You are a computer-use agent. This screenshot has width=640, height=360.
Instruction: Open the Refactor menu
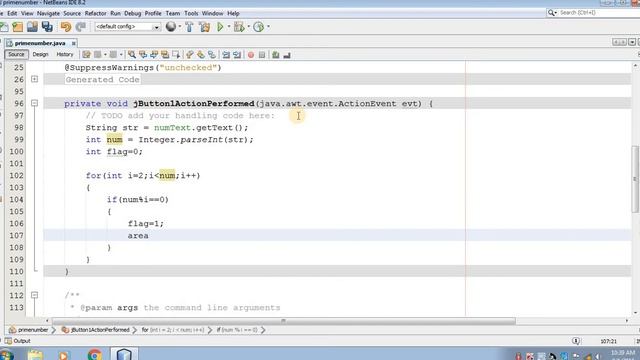[96, 13]
